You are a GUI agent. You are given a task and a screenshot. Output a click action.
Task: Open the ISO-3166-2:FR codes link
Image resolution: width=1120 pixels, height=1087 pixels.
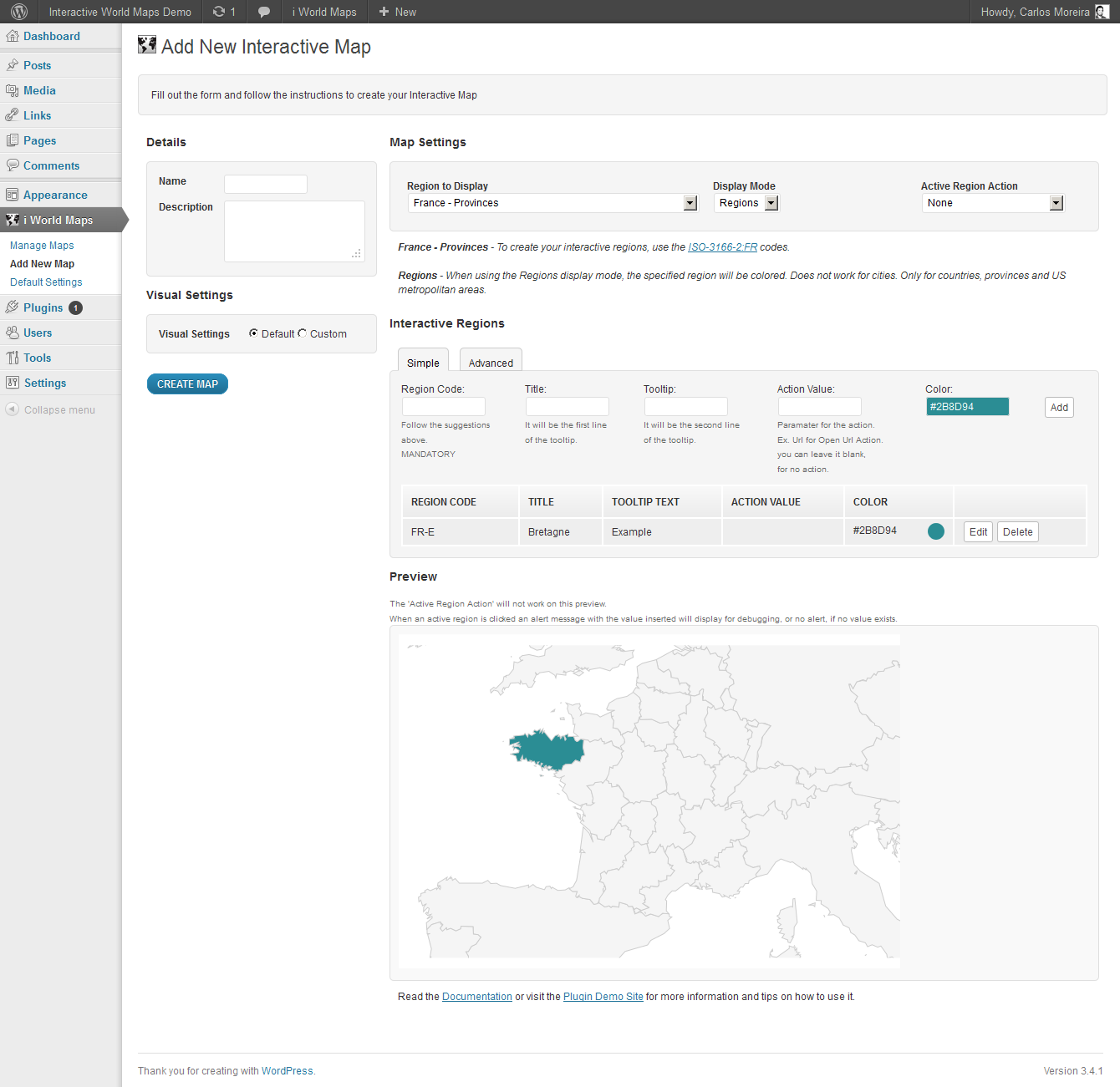tap(722, 247)
